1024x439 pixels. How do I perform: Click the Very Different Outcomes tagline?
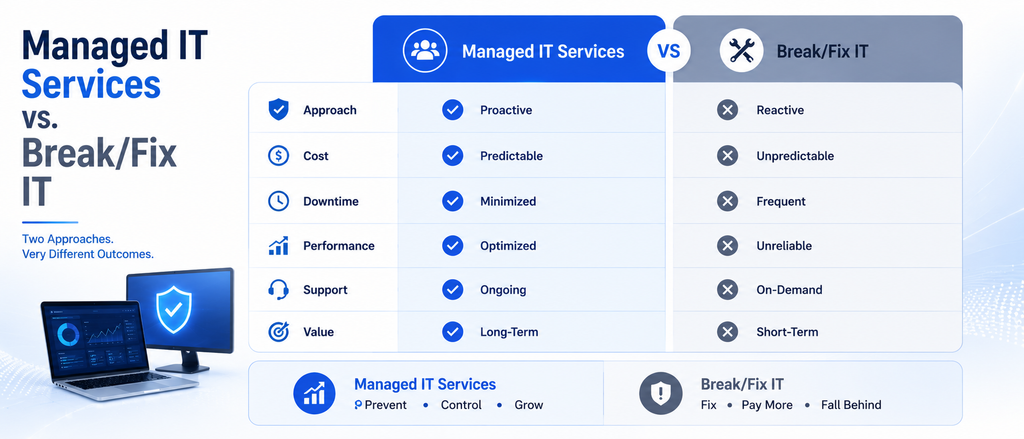tap(88, 255)
